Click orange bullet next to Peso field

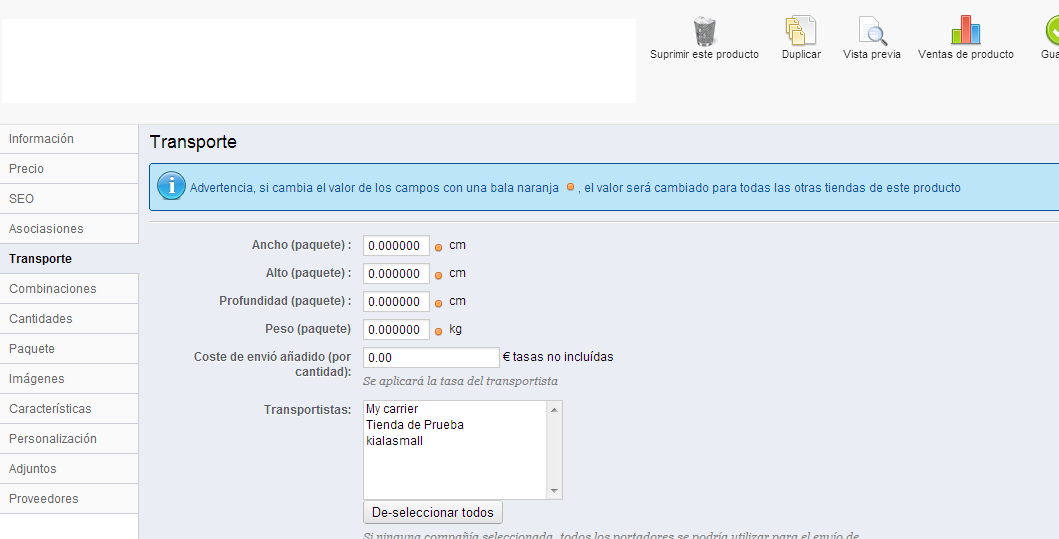pyautogui.click(x=438, y=331)
